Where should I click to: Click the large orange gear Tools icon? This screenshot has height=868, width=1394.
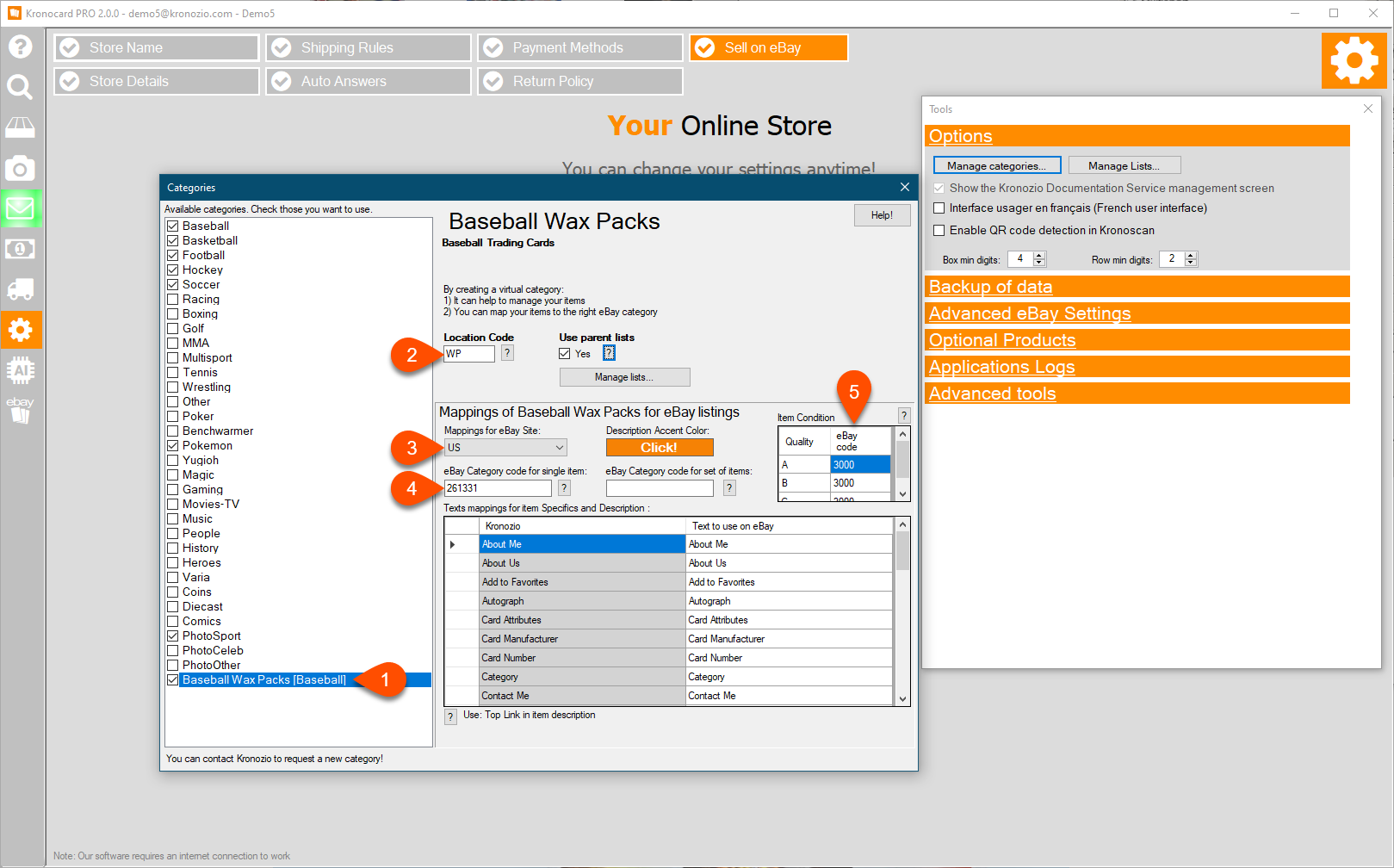click(1354, 60)
